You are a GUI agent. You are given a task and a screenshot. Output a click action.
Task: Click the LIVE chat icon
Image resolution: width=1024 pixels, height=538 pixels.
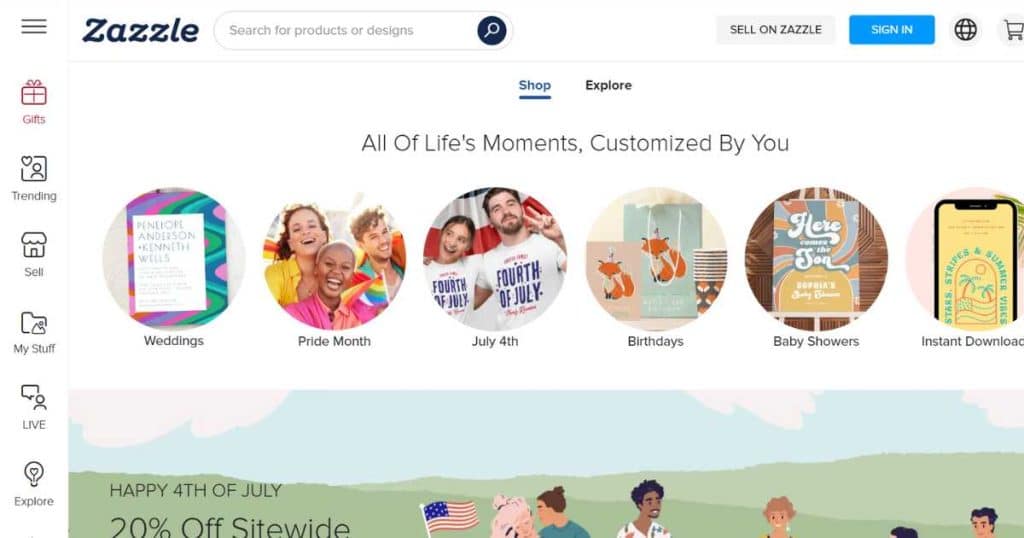click(x=34, y=397)
